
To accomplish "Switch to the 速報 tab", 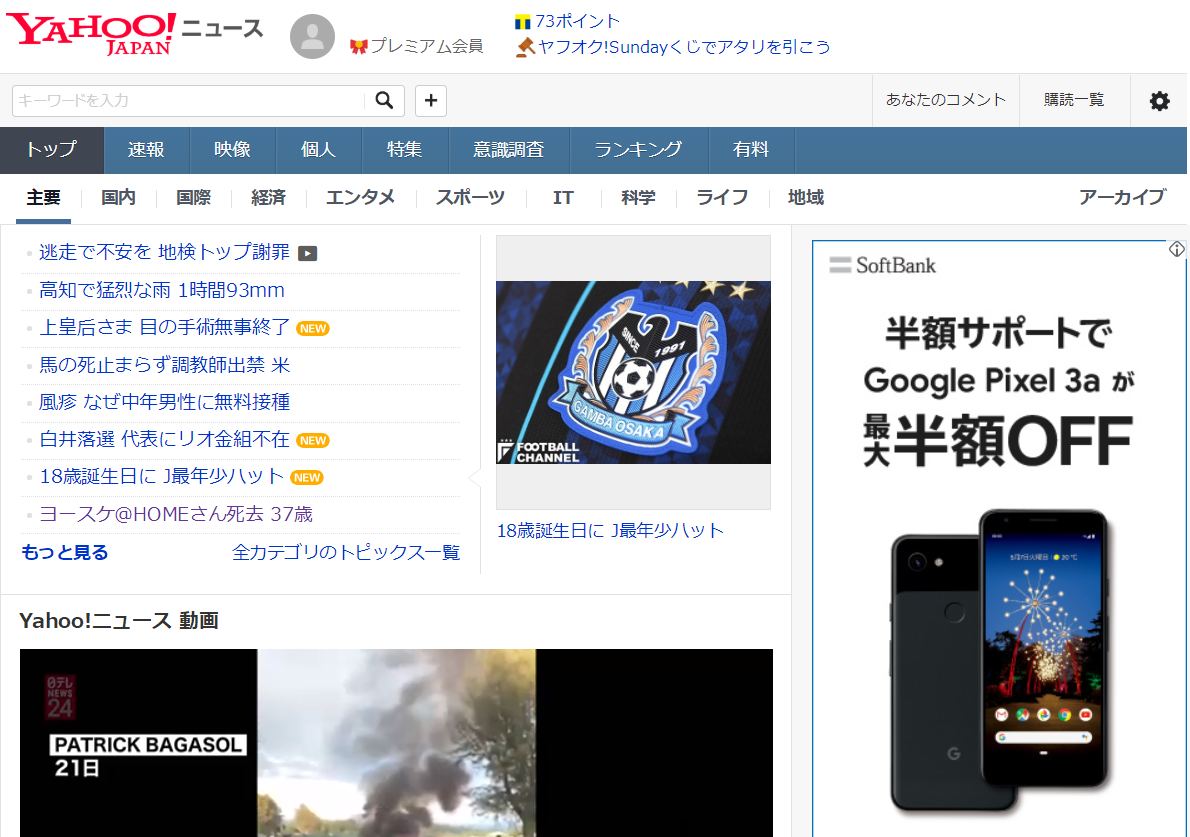I will (146, 150).
